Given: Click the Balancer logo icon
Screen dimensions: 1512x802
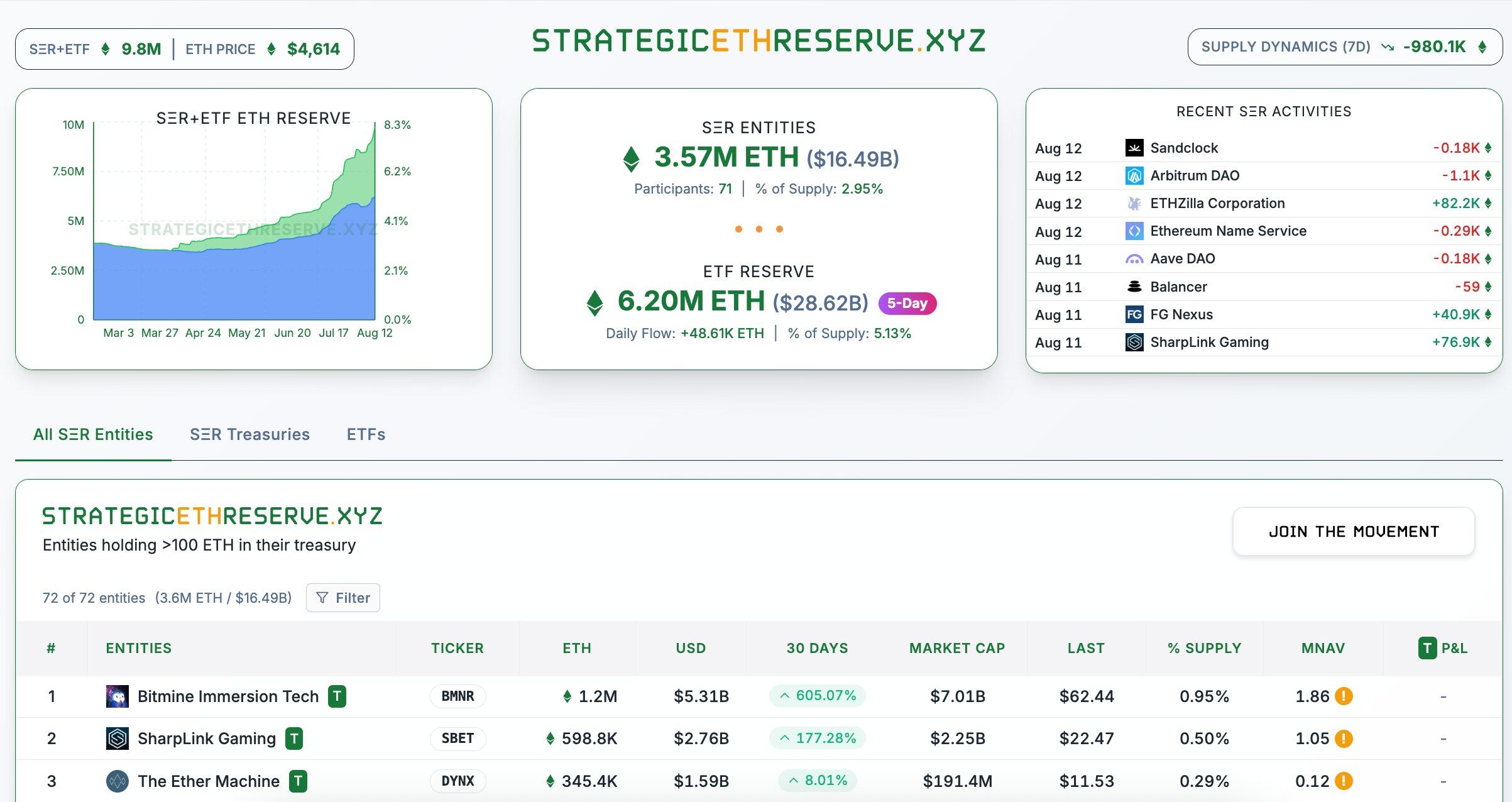Looking at the screenshot, I should (x=1134, y=287).
